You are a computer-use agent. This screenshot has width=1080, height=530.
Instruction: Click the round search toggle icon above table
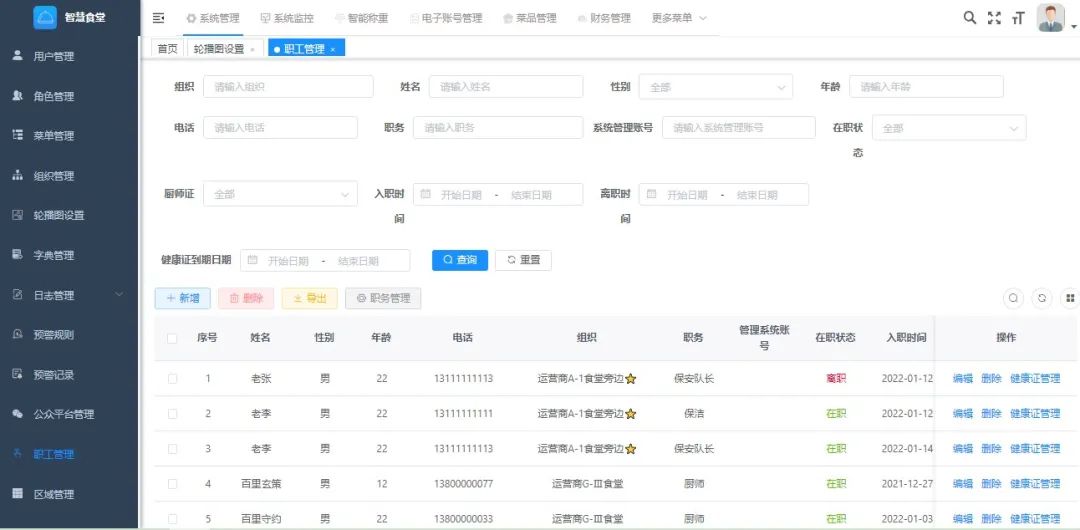click(x=1014, y=298)
